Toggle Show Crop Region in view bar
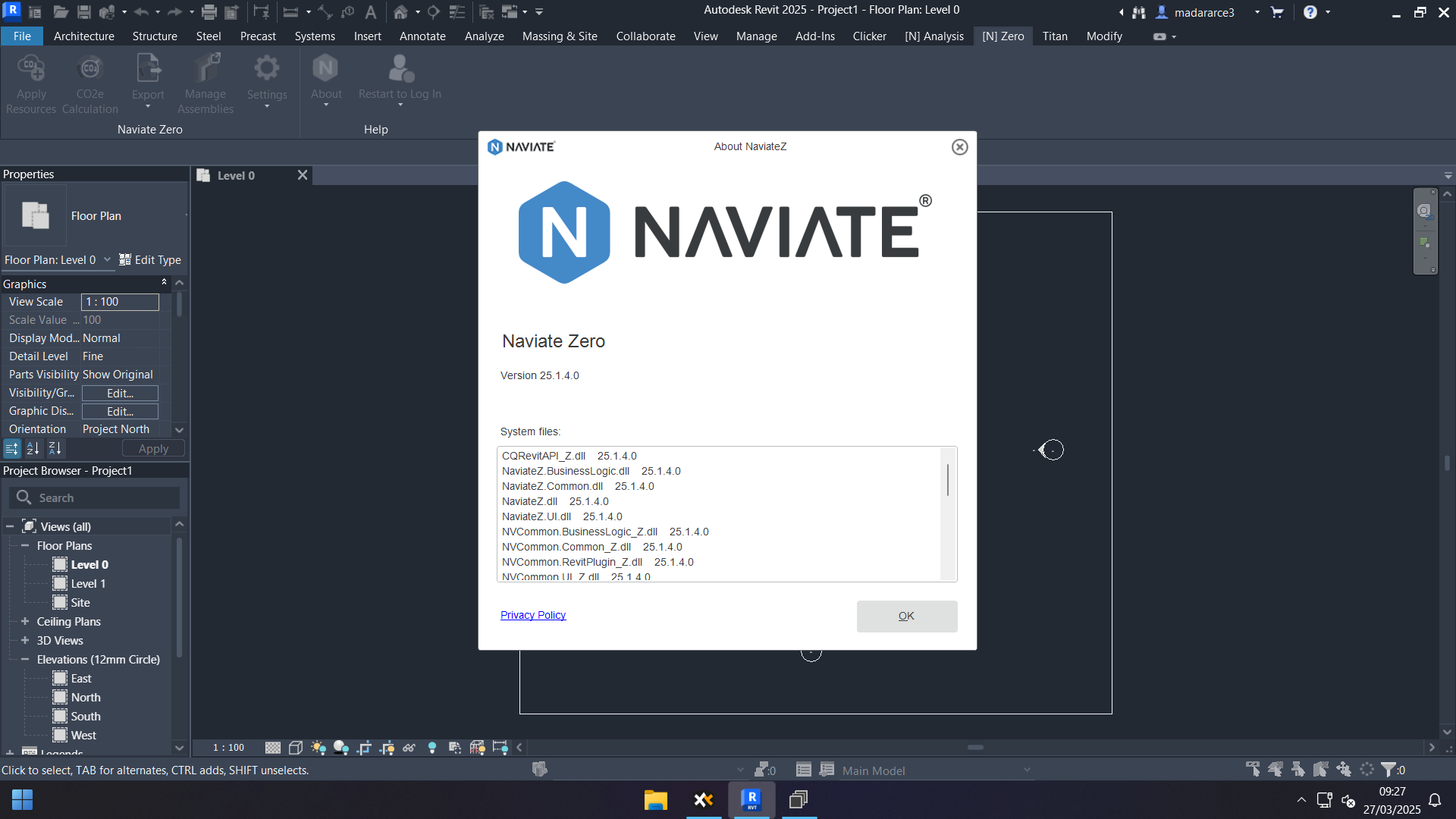 tap(387, 748)
